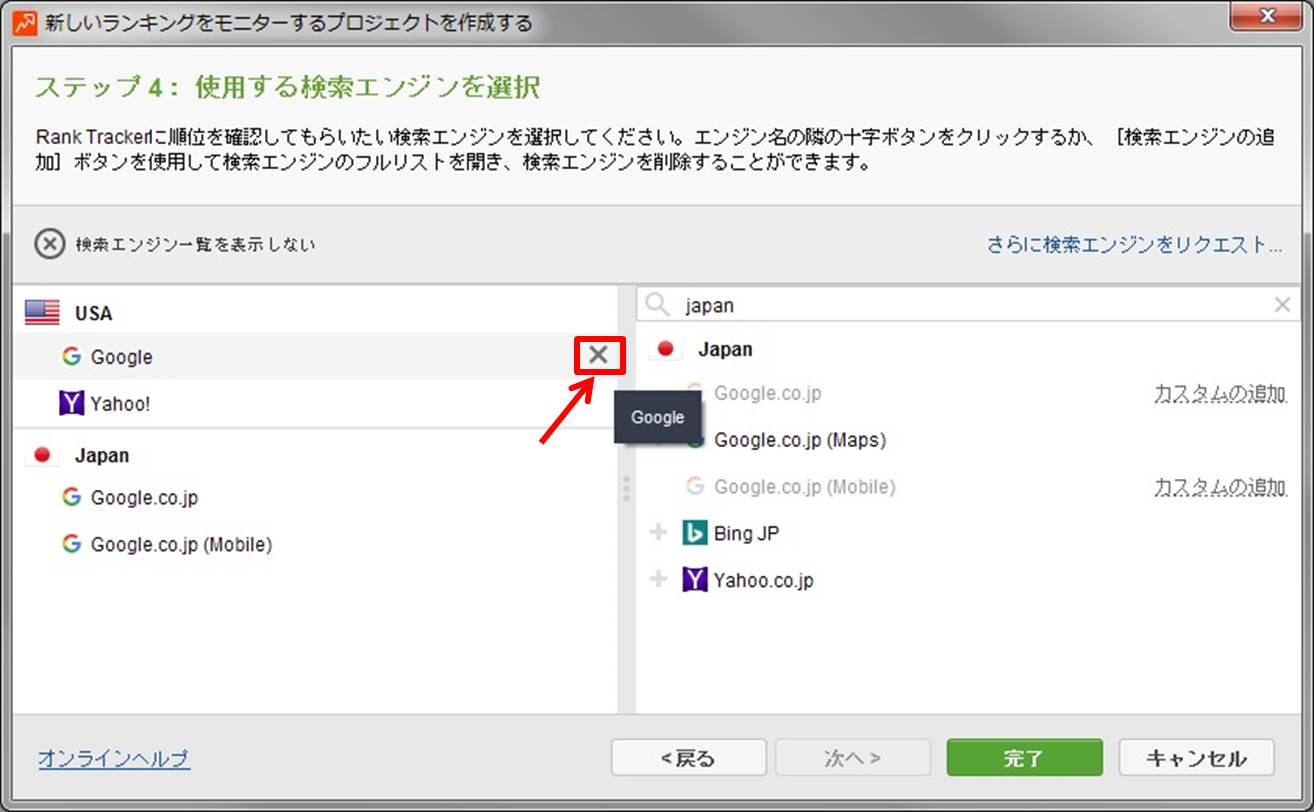Click the Japan header in the search results

coord(725,349)
